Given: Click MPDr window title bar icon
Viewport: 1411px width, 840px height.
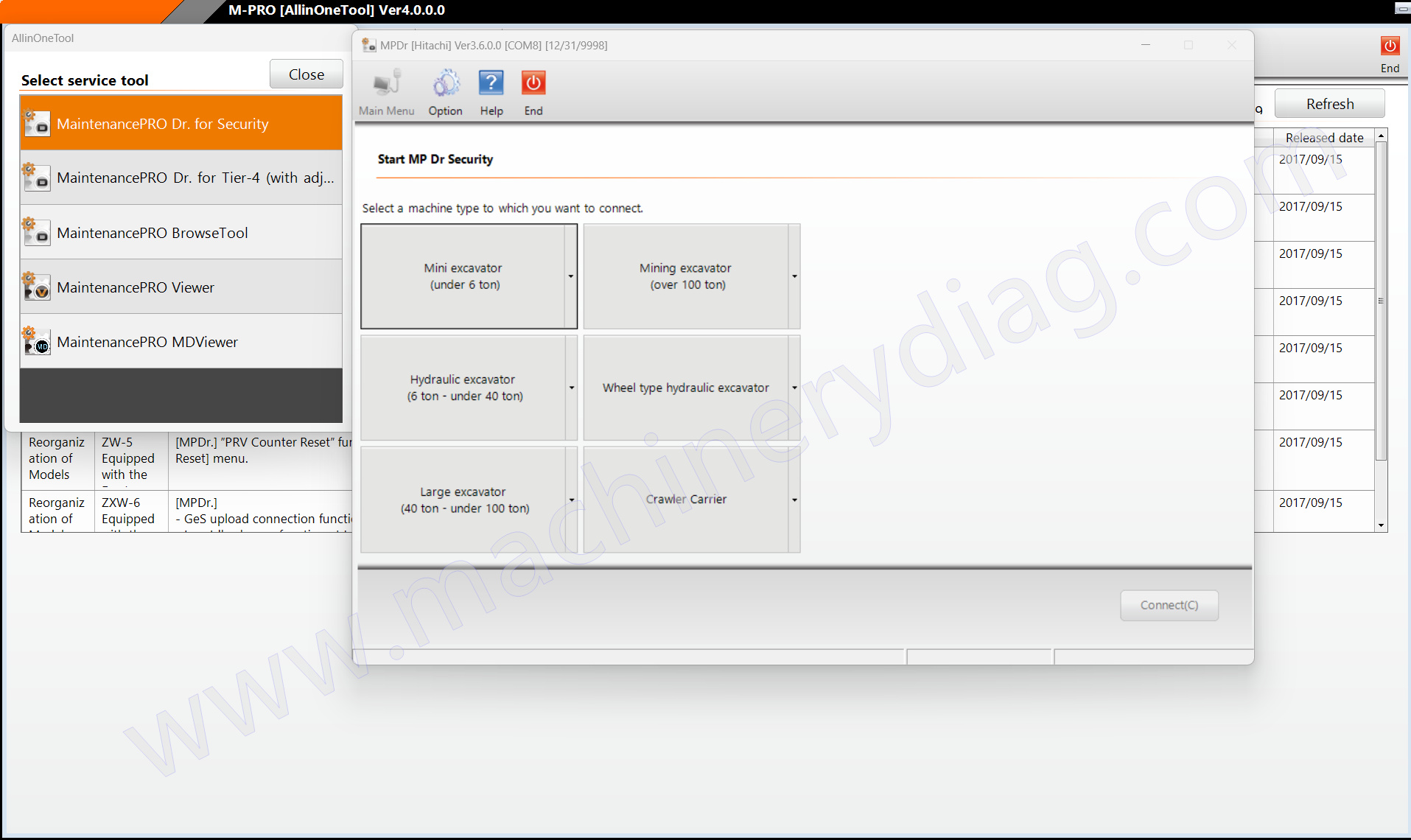Looking at the screenshot, I should click(x=368, y=45).
